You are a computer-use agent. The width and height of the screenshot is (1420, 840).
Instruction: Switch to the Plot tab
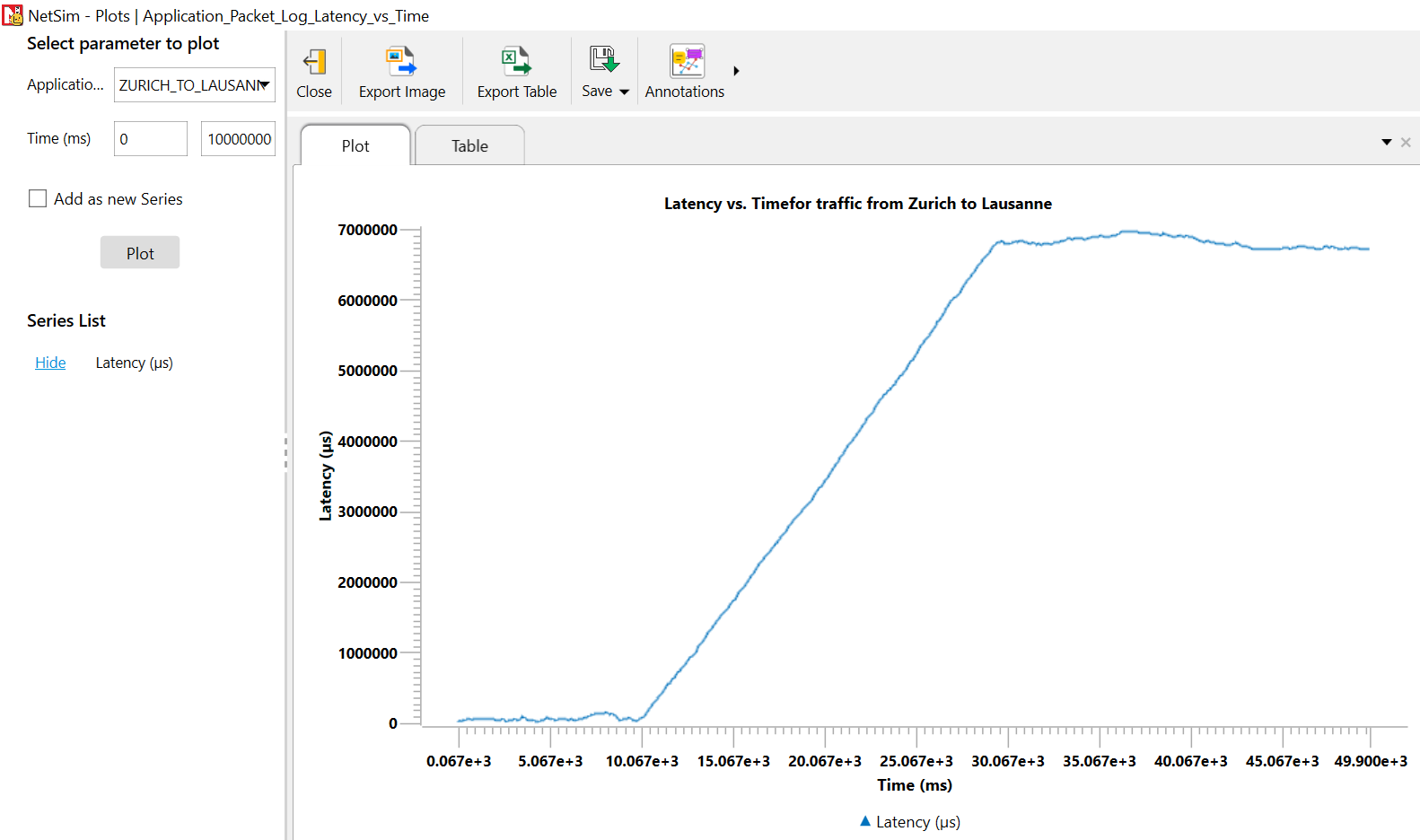tap(355, 145)
